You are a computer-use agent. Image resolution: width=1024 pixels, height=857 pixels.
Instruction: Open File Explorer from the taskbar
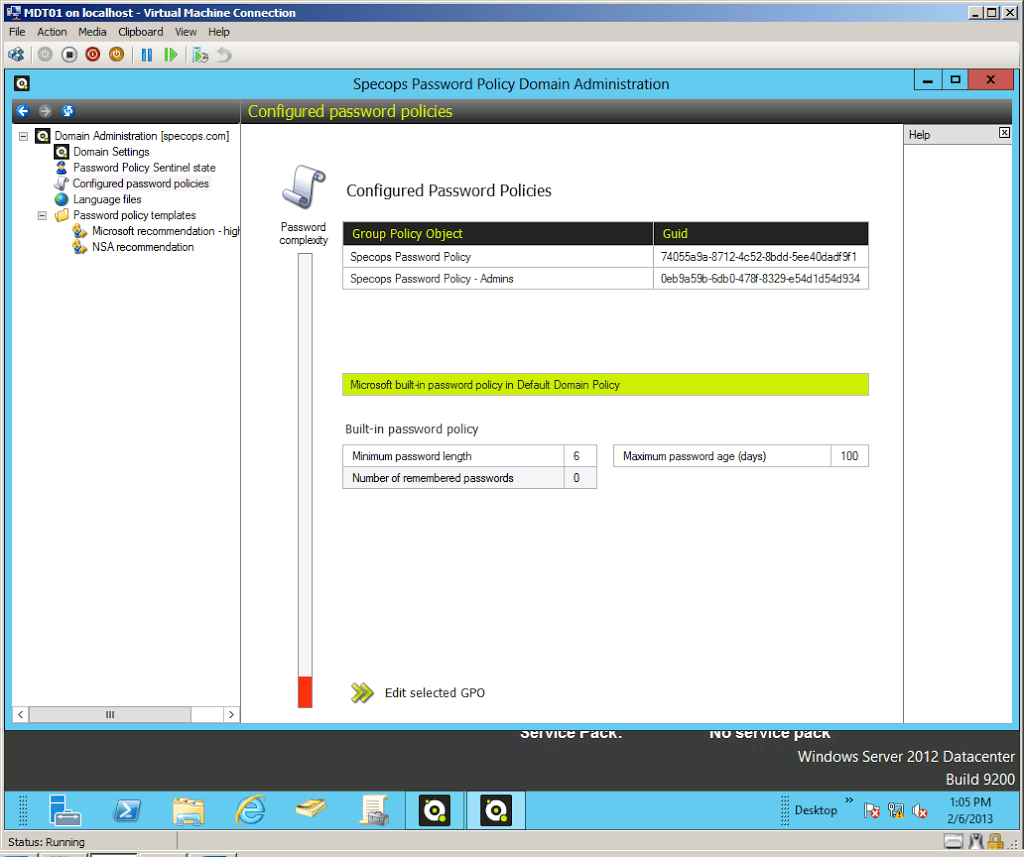point(189,811)
